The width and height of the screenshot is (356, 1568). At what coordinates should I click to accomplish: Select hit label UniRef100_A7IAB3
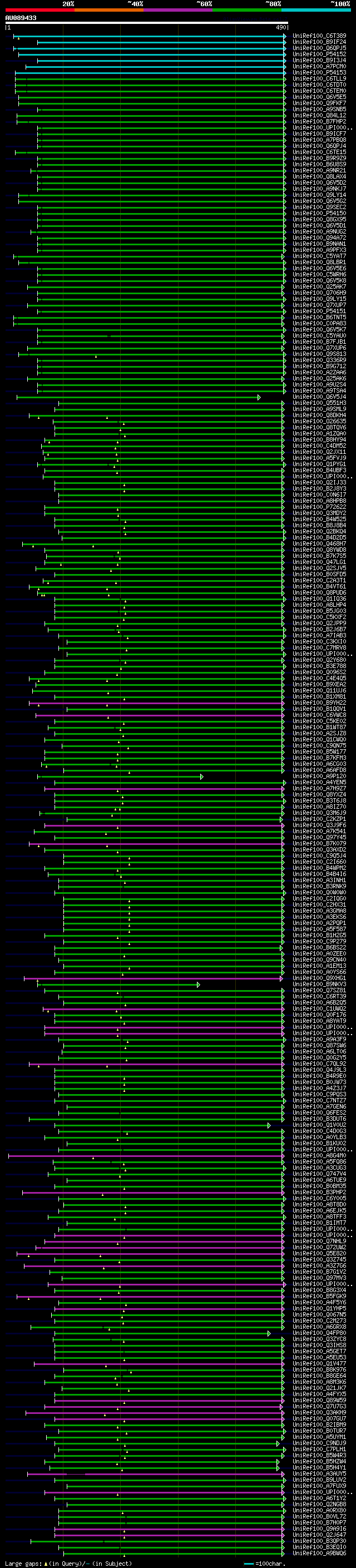pyautogui.click(x=319, y=635)
